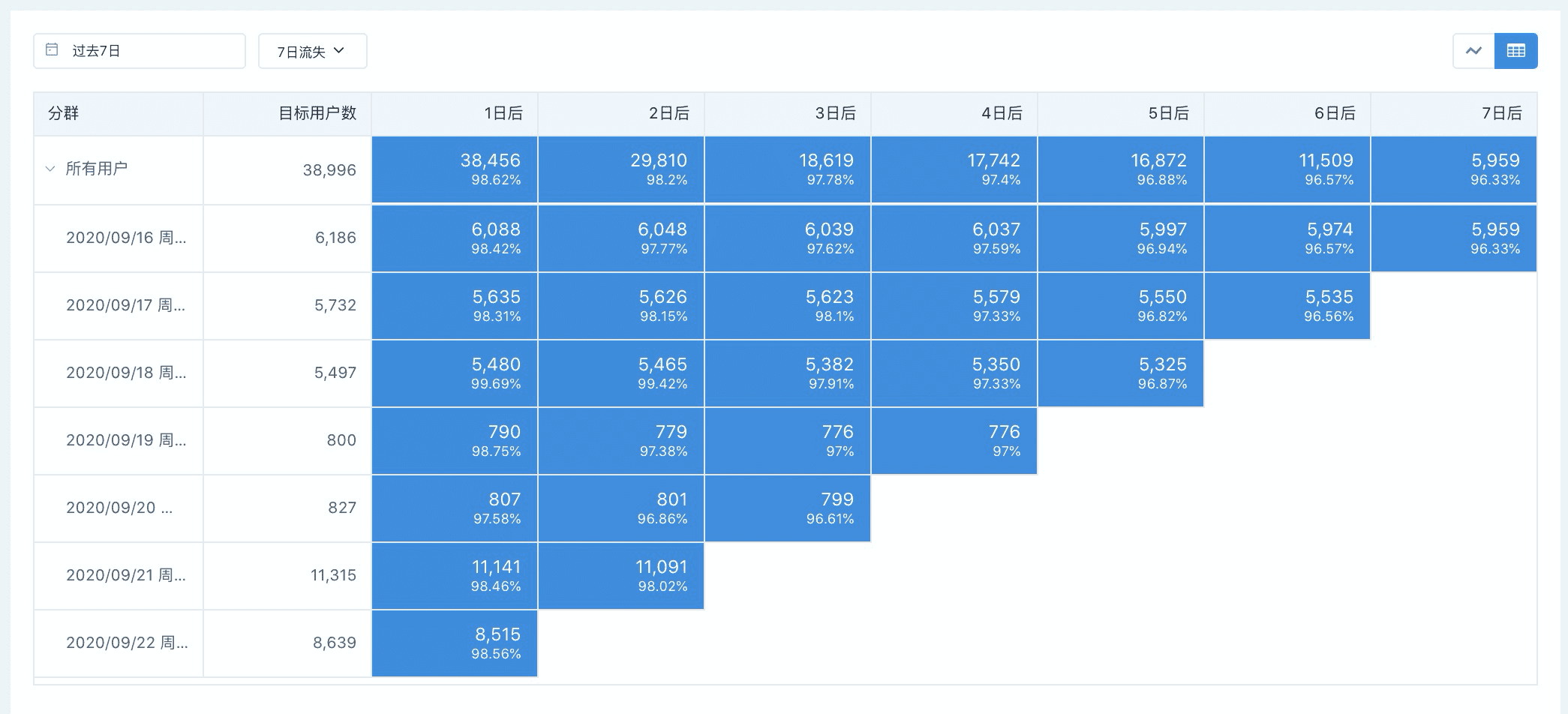Select the 2020/09/22 cohort row label
Screen dimensions: 1568x714
[127, 643]
